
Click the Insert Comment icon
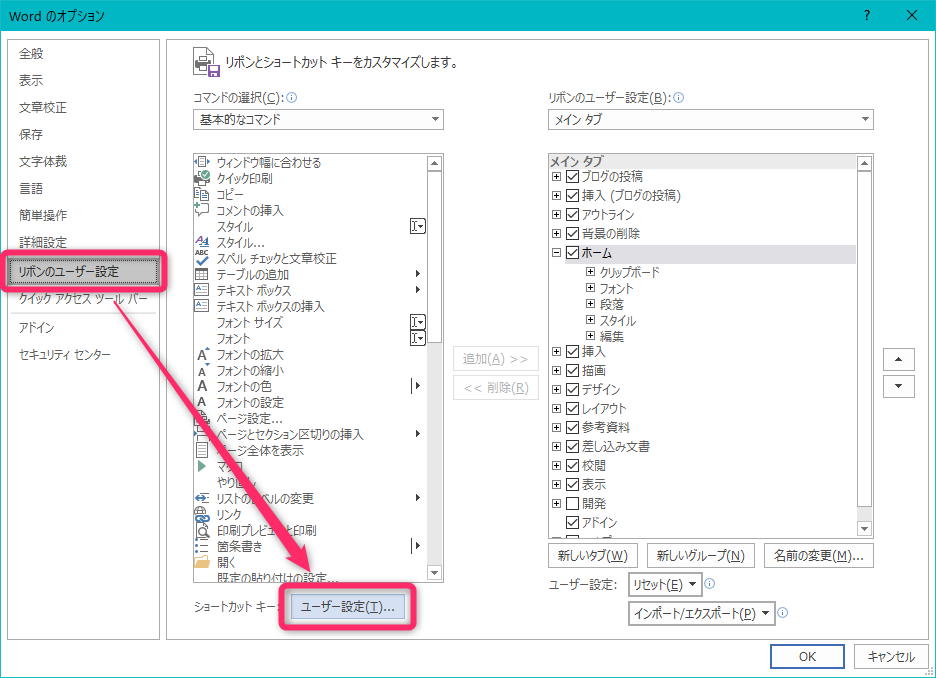coord(201,211)
